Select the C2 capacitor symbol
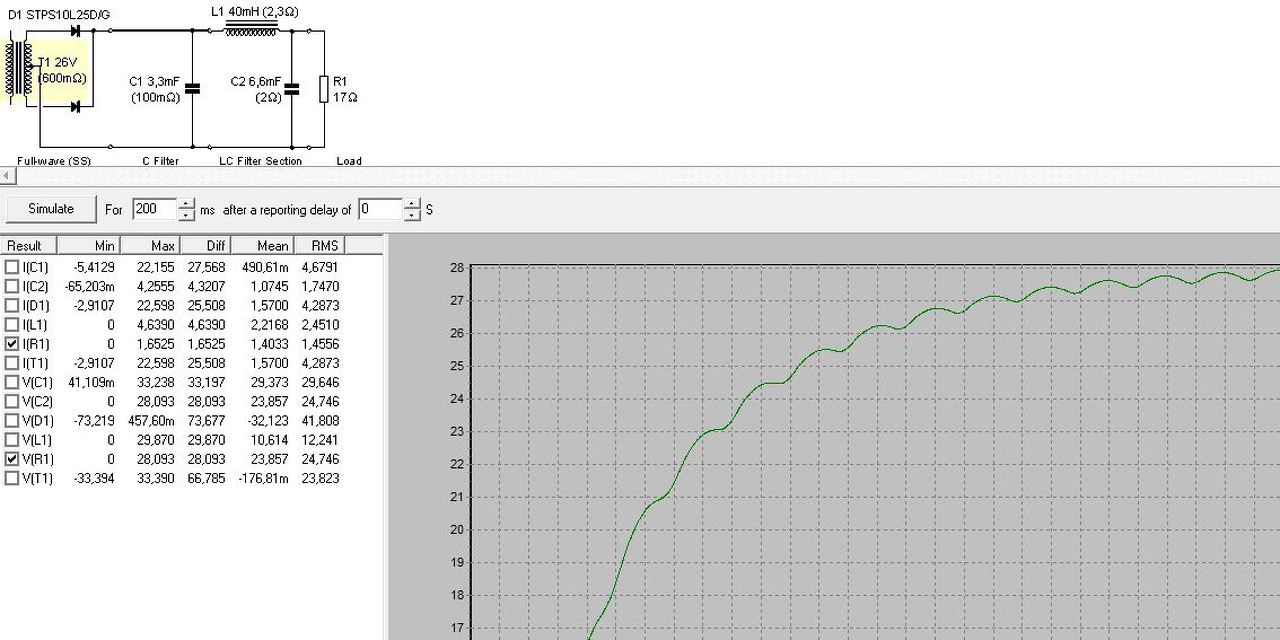This screenshot has width=1280, height=640. pos(292,89)
